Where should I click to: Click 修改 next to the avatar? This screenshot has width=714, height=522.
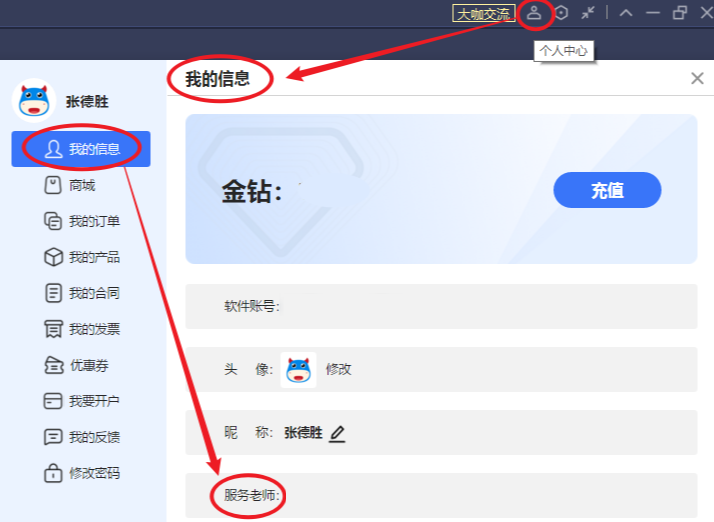[x=338, y=369]
